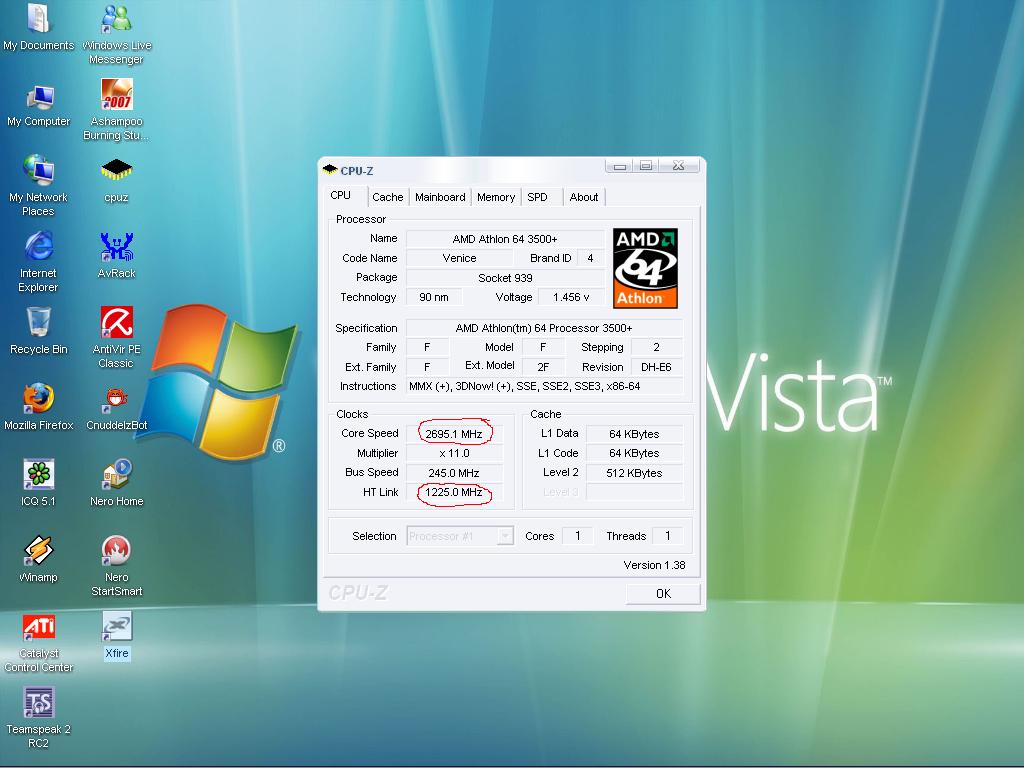Switch to the CPU tab
Viewport: 1024px width, 768px height.
click(x=340, y=195)
